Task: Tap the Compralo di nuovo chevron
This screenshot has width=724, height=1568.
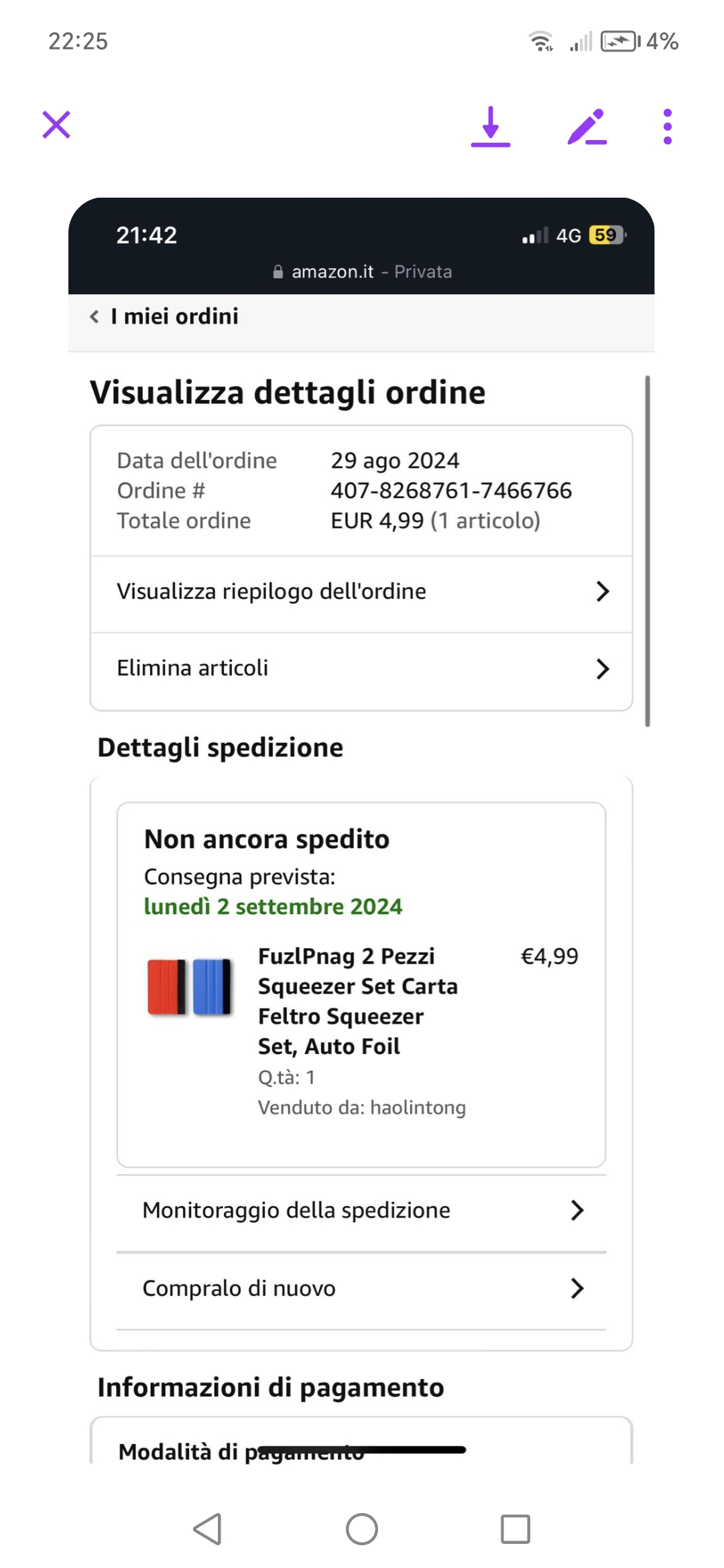Action: pos(577,1288)
